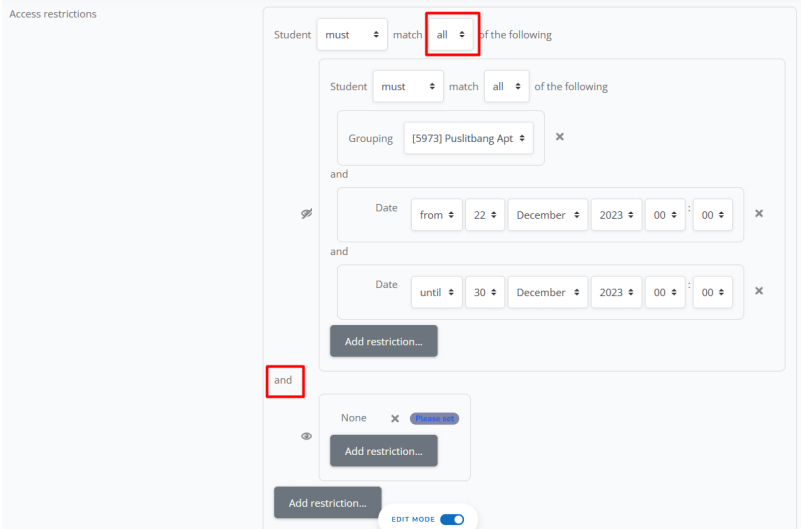Open nested 'all' match dropdown
The width and height of the screenshot is (801, 529).
point(506,86)
